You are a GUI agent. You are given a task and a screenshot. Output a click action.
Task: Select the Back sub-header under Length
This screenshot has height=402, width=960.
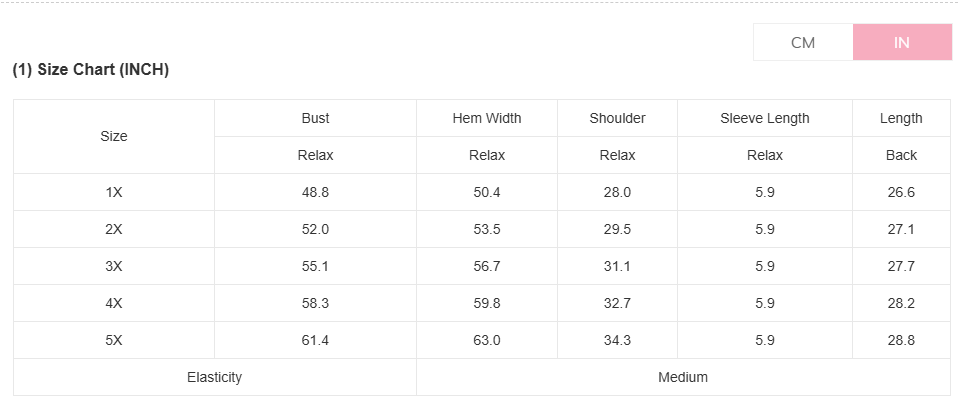(901, 155)
